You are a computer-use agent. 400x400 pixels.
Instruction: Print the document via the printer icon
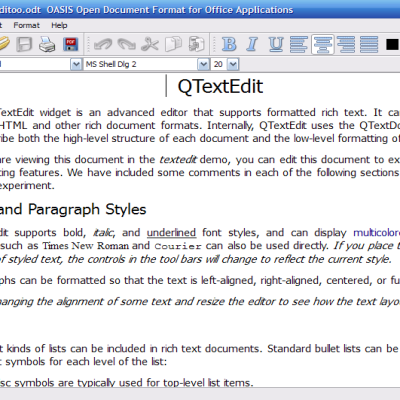pos(47,44)
